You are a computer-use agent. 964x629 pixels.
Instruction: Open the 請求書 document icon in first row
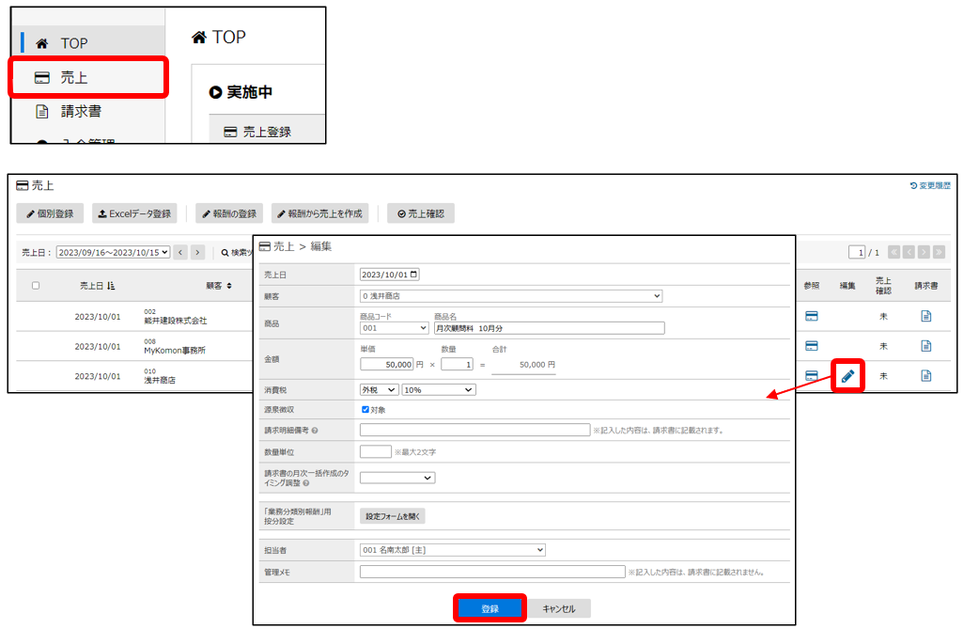click(x=925, y=318)
